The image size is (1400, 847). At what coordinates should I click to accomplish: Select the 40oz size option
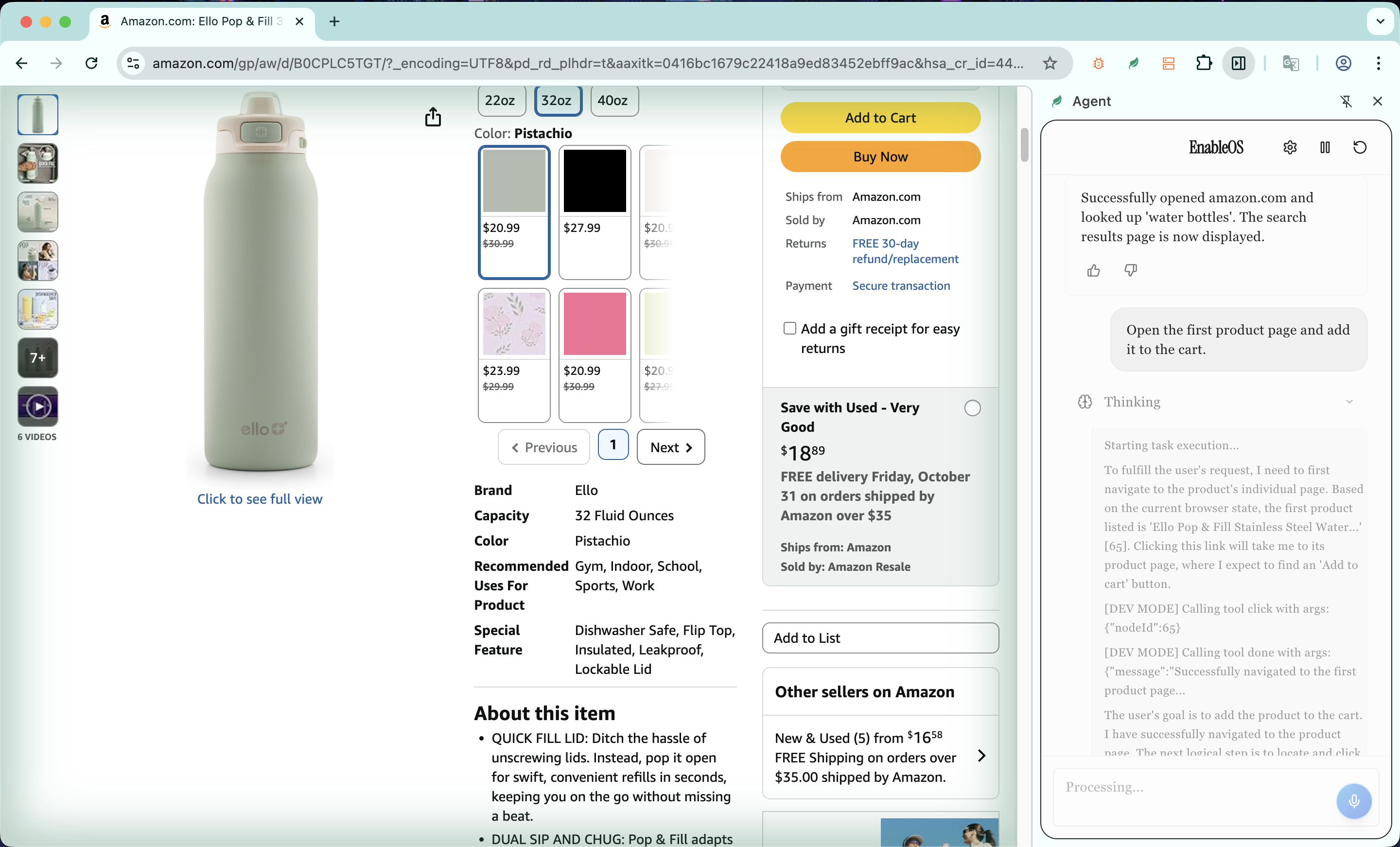(613, 101)
